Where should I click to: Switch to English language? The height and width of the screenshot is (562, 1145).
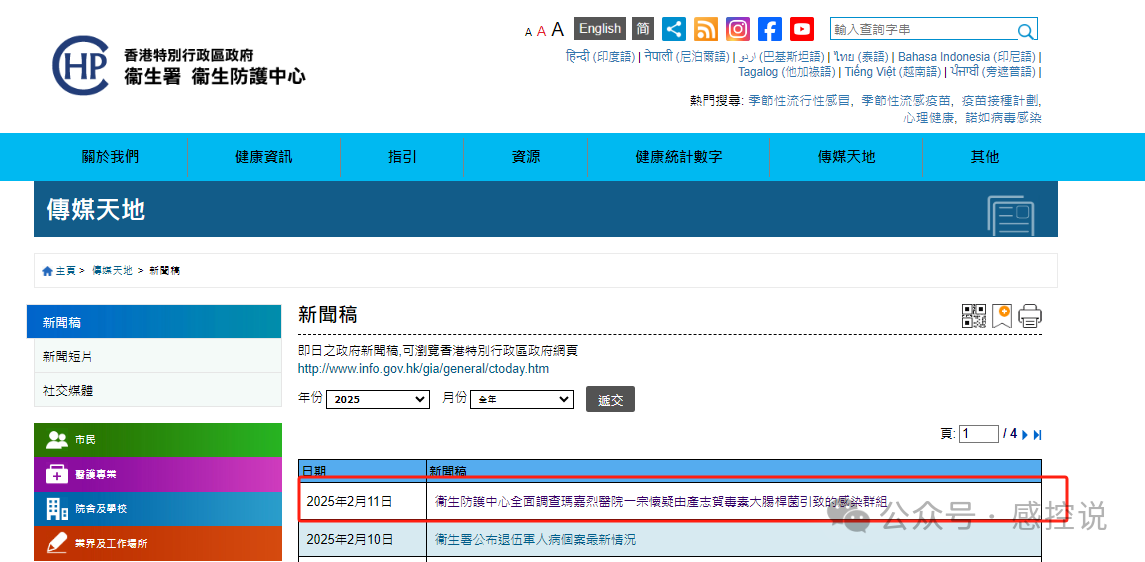(x=600, y=28)
